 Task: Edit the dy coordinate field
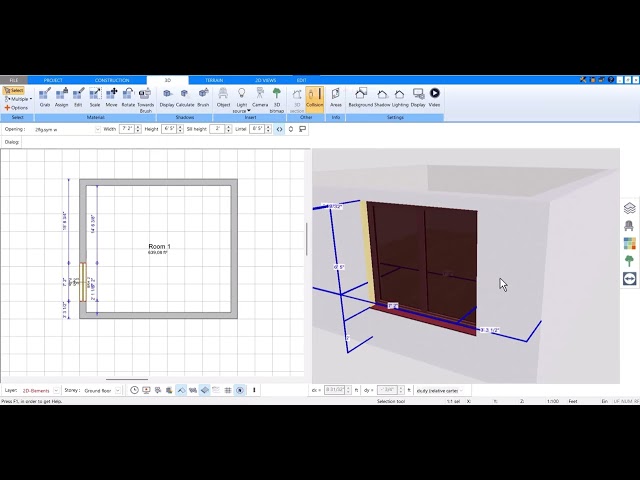pos(387,390)
